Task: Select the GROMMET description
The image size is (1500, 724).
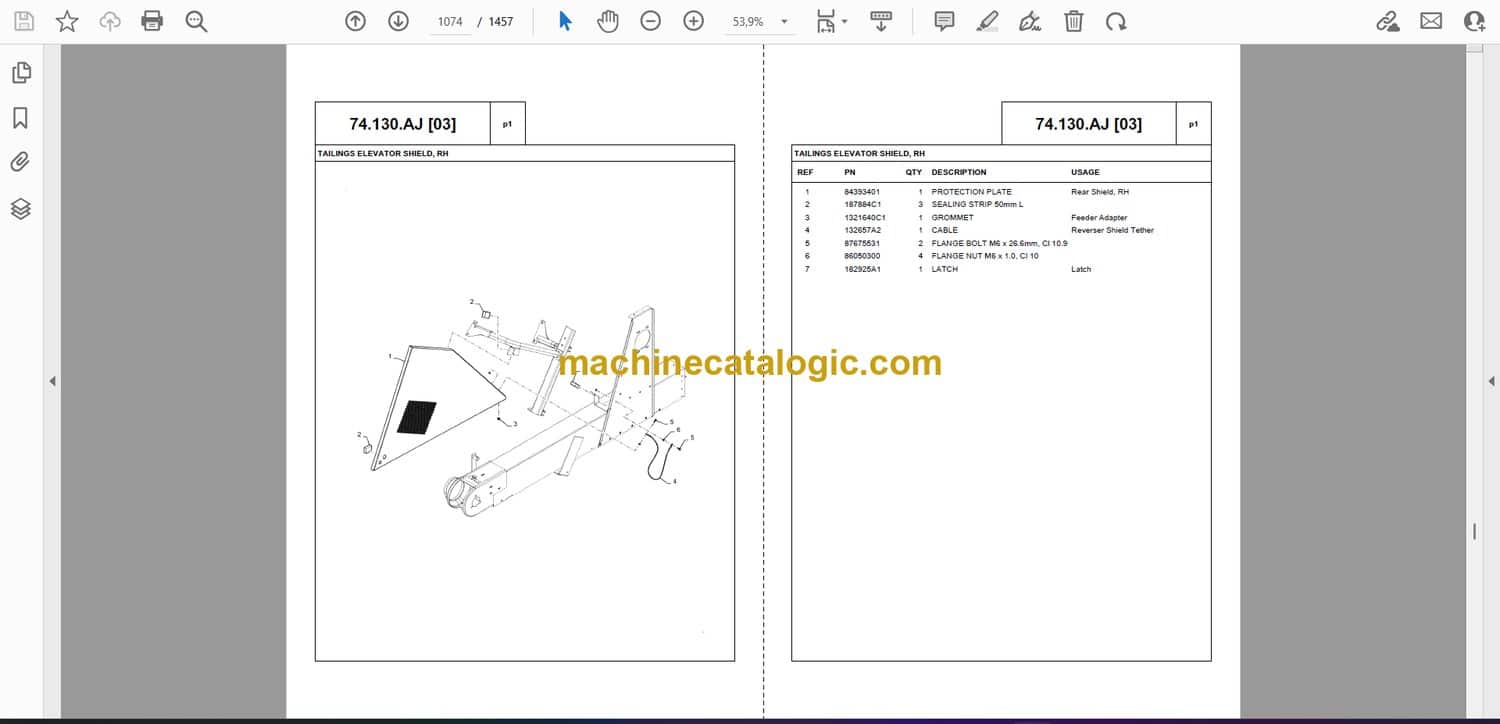Action: [x=952, y=218]
